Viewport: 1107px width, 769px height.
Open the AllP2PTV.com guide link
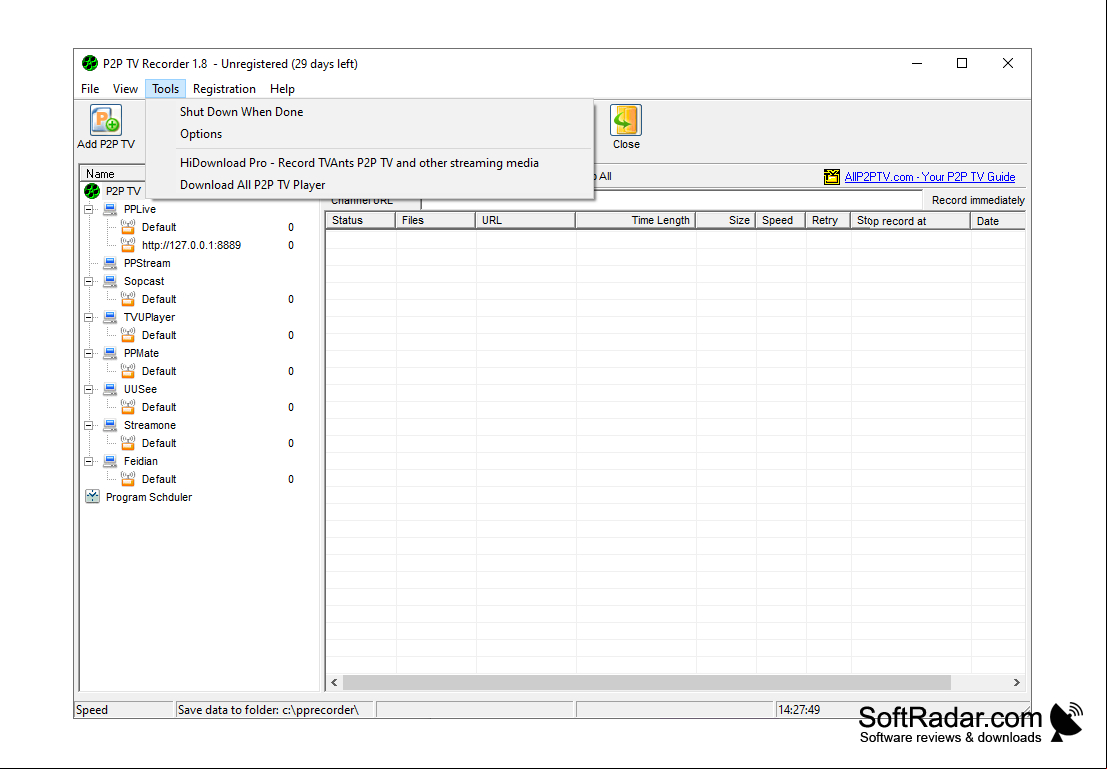930,177
